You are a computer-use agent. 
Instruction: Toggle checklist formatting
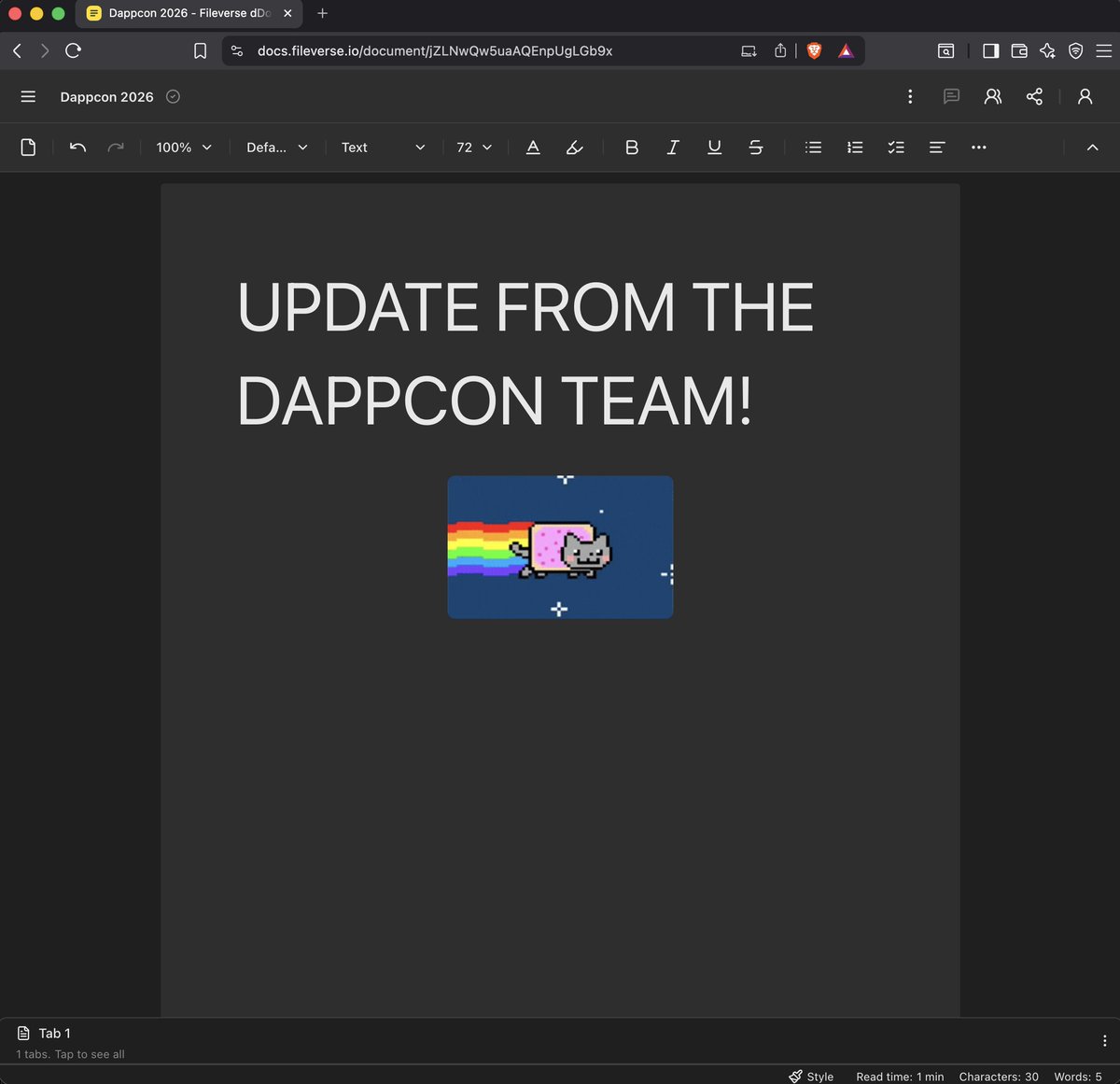(x=896, y=148)
